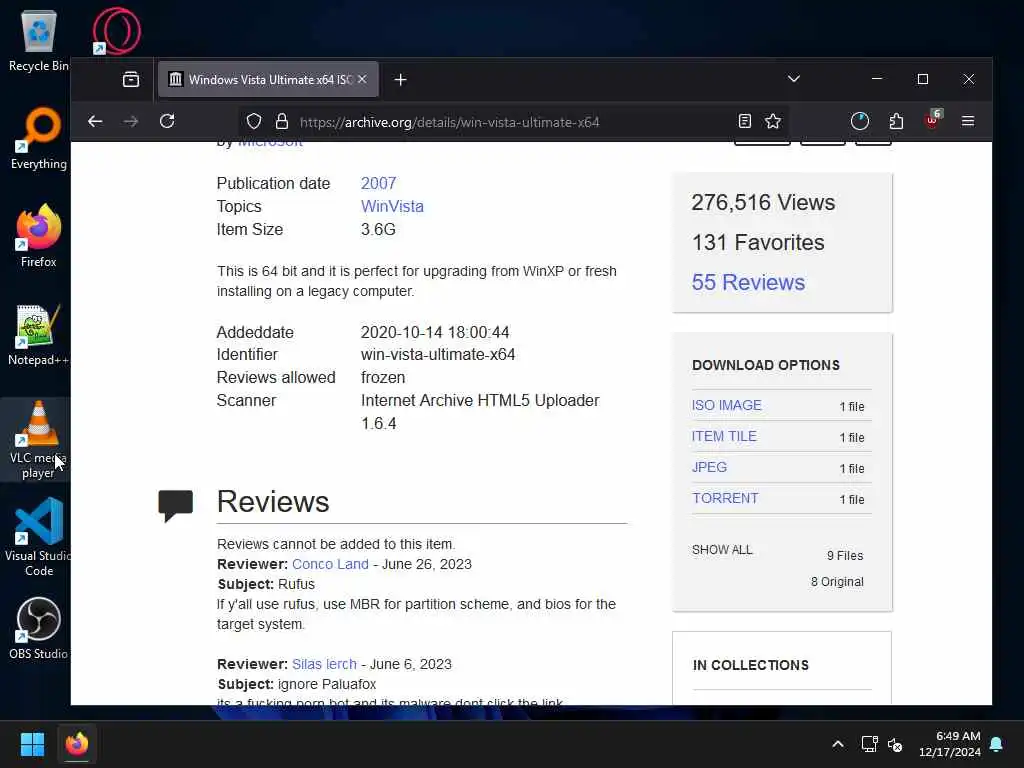Open the 55 Reviews link
Viewport: 1024px width, 768px height.
tap(748, 282)
